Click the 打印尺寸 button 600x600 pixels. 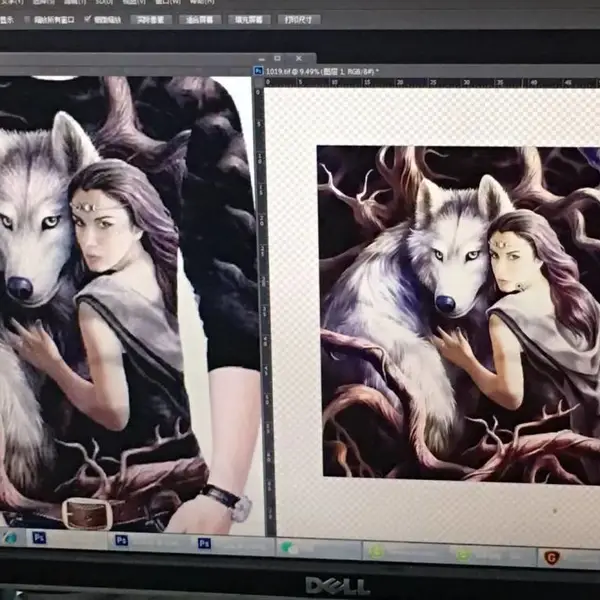298,20
